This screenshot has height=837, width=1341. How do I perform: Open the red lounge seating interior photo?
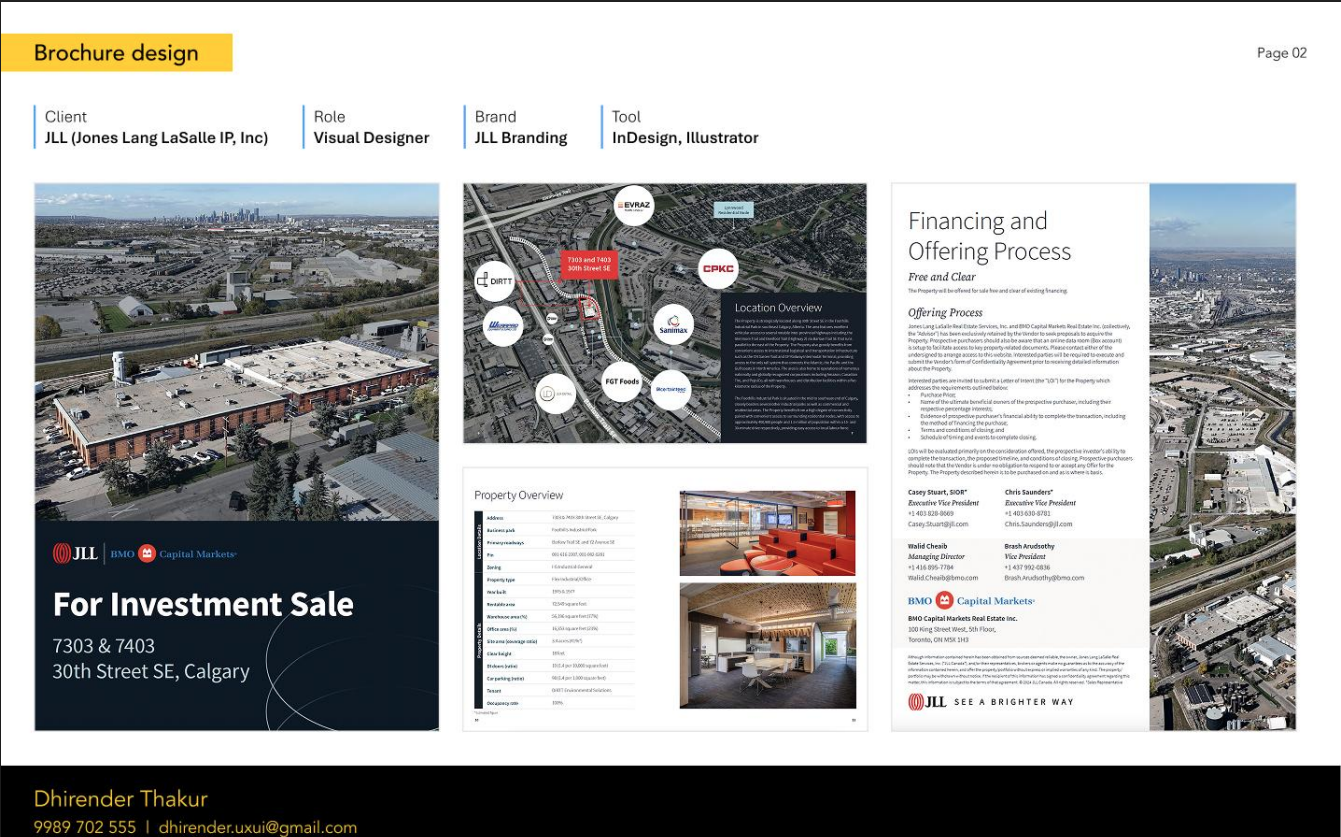coord(767,533)
